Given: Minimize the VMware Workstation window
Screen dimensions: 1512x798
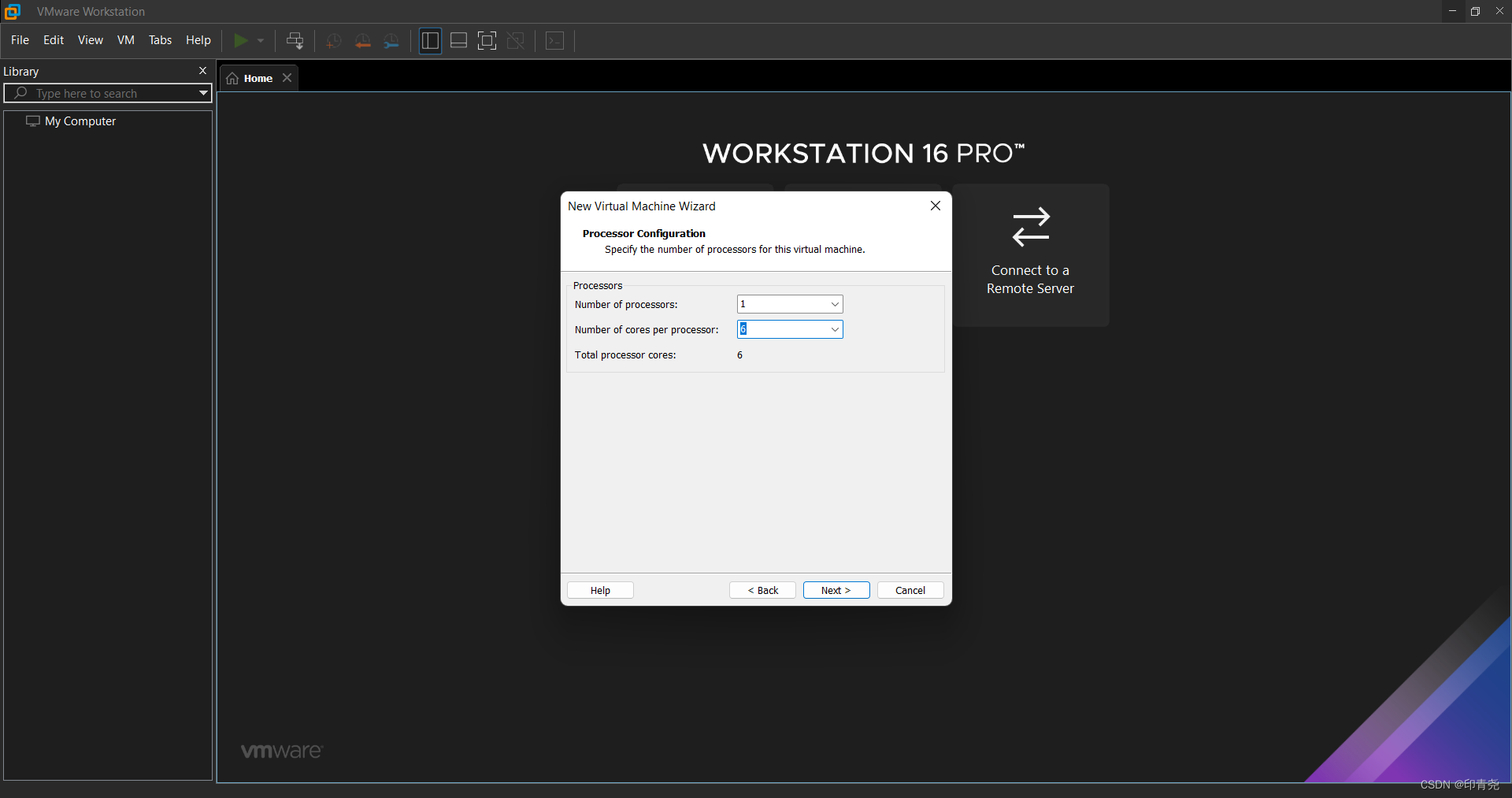Looking at the screenshot, I should pyautogui.click(x=1452, y=11).
